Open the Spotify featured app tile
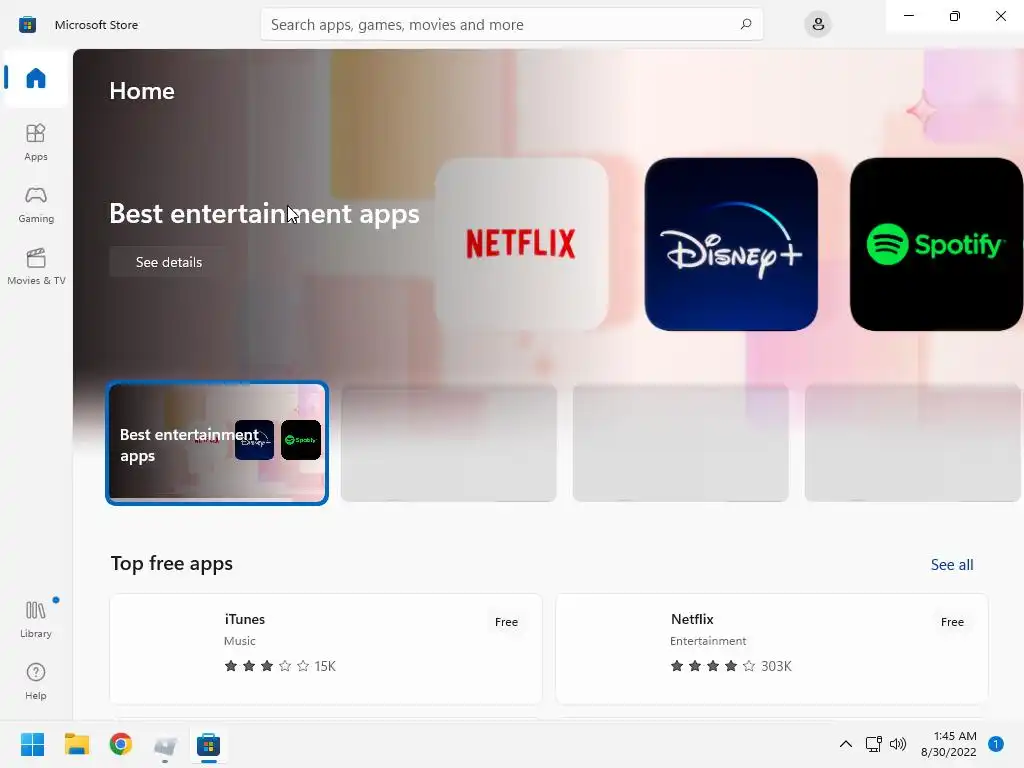This screenshot has width=1024, height=768. pyautogui.click(x=936, y=244)
